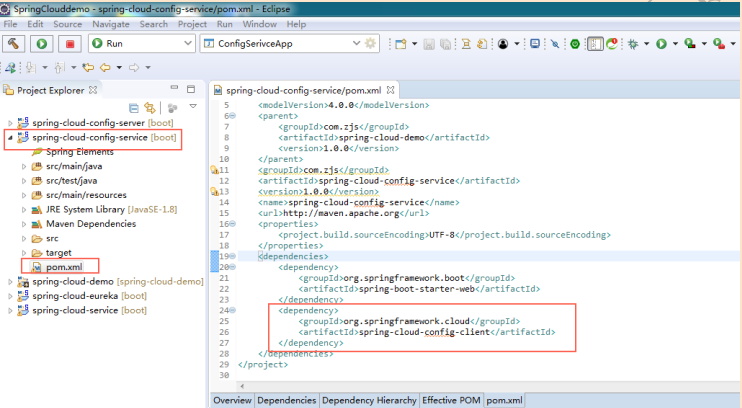Select pom.xml in Project Explorer
Viewport: 742px width, 408px height.
64,267
